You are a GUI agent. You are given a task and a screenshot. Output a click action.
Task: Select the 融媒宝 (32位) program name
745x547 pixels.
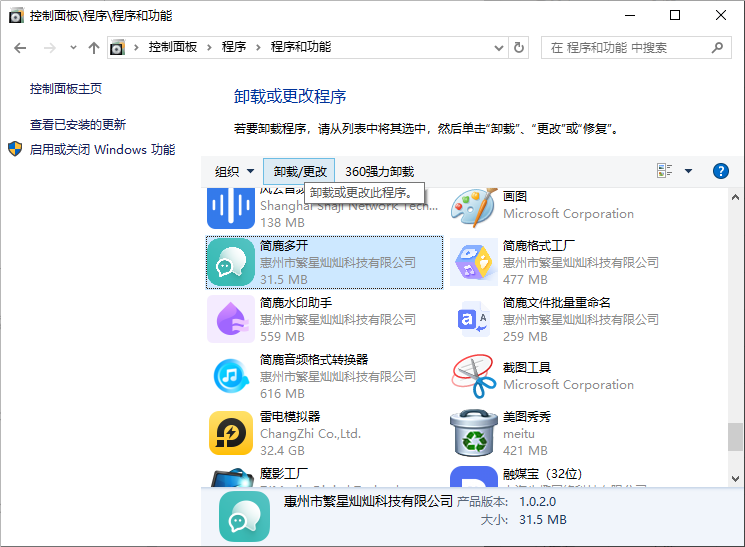(543, 474)
